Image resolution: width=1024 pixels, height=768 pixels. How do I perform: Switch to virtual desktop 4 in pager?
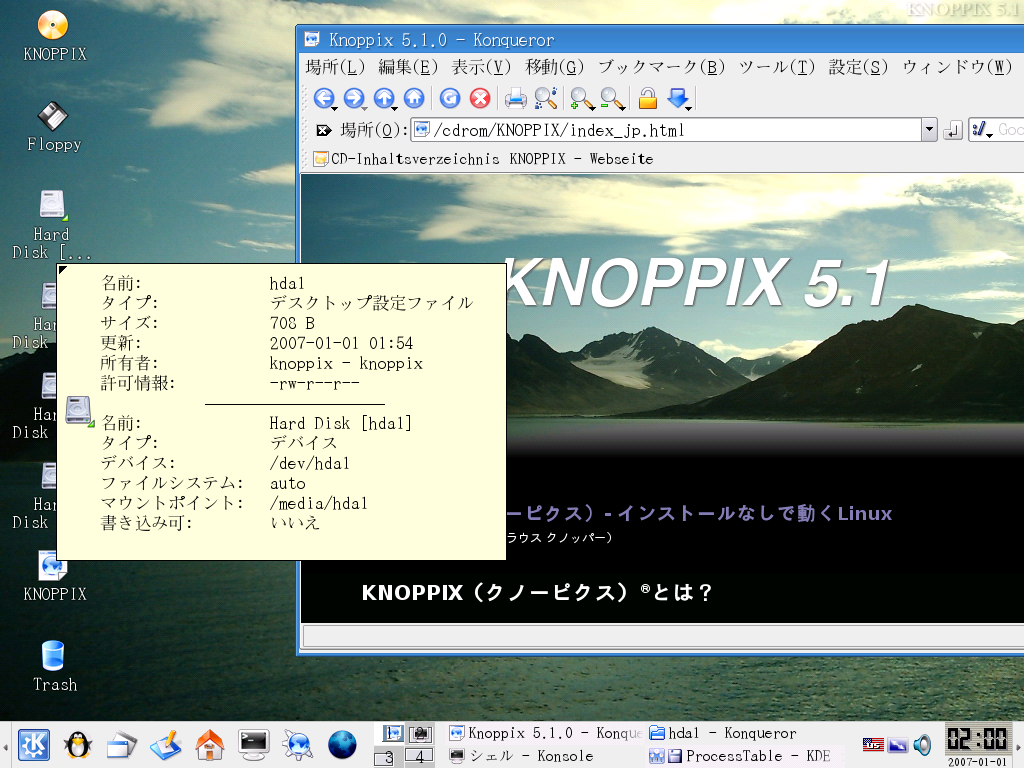pos(419,757)
